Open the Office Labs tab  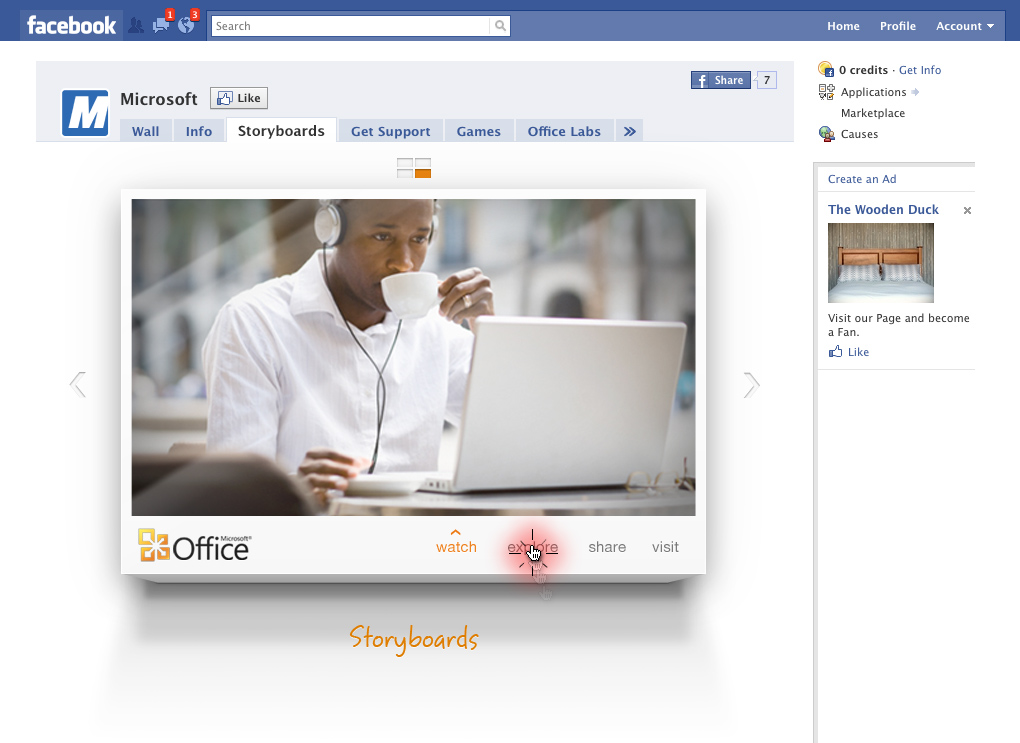pyautogui.click(x=564, y=131)
